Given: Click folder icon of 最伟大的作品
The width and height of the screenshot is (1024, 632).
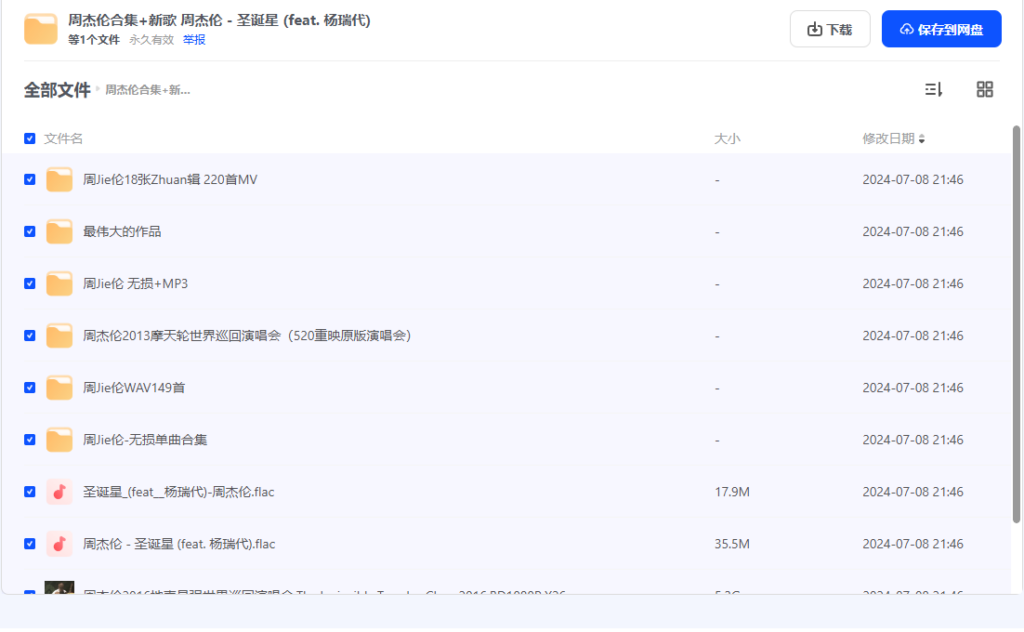Looking at the screenshot, I should point(59,232).
